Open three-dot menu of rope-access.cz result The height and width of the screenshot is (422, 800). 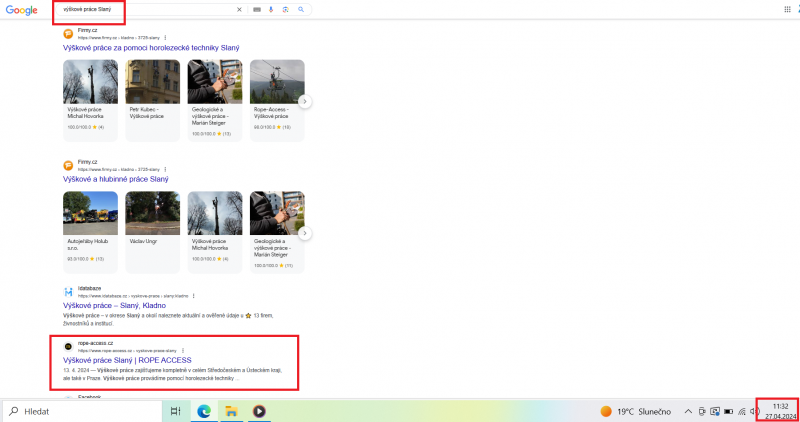(183, 351)
